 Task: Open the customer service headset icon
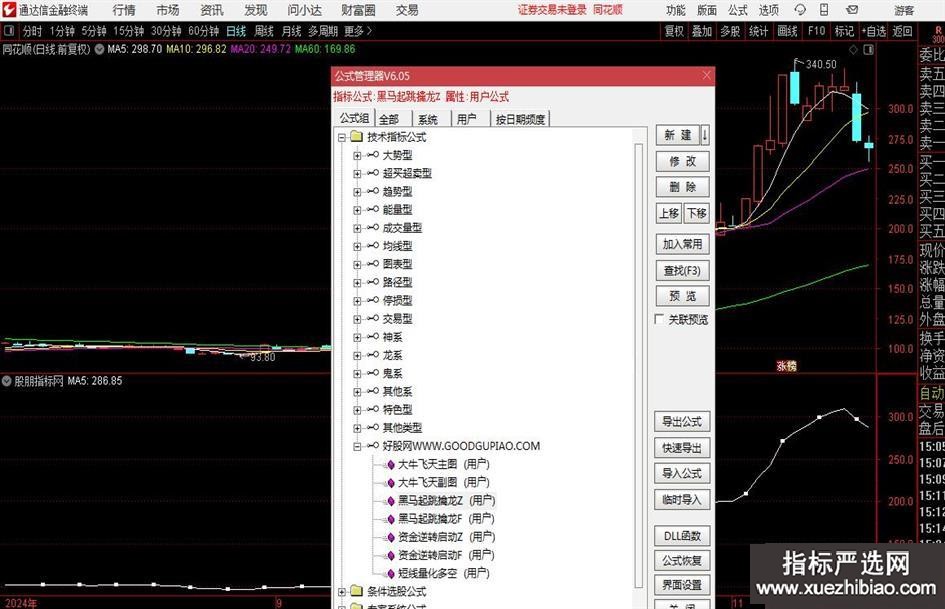800,10
